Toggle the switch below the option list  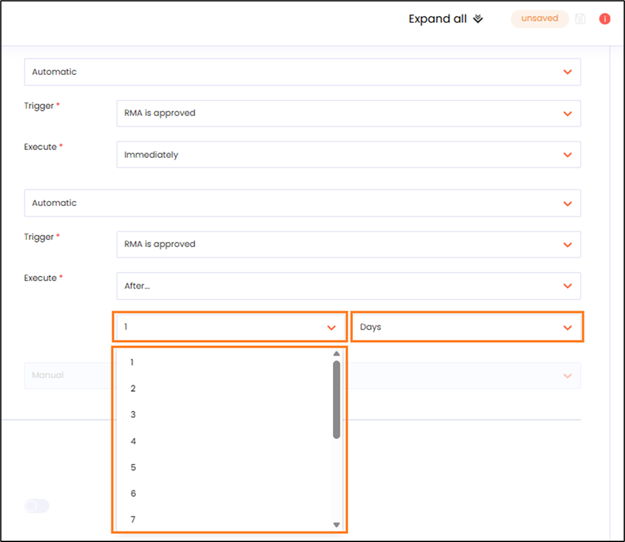click(37, 506)
